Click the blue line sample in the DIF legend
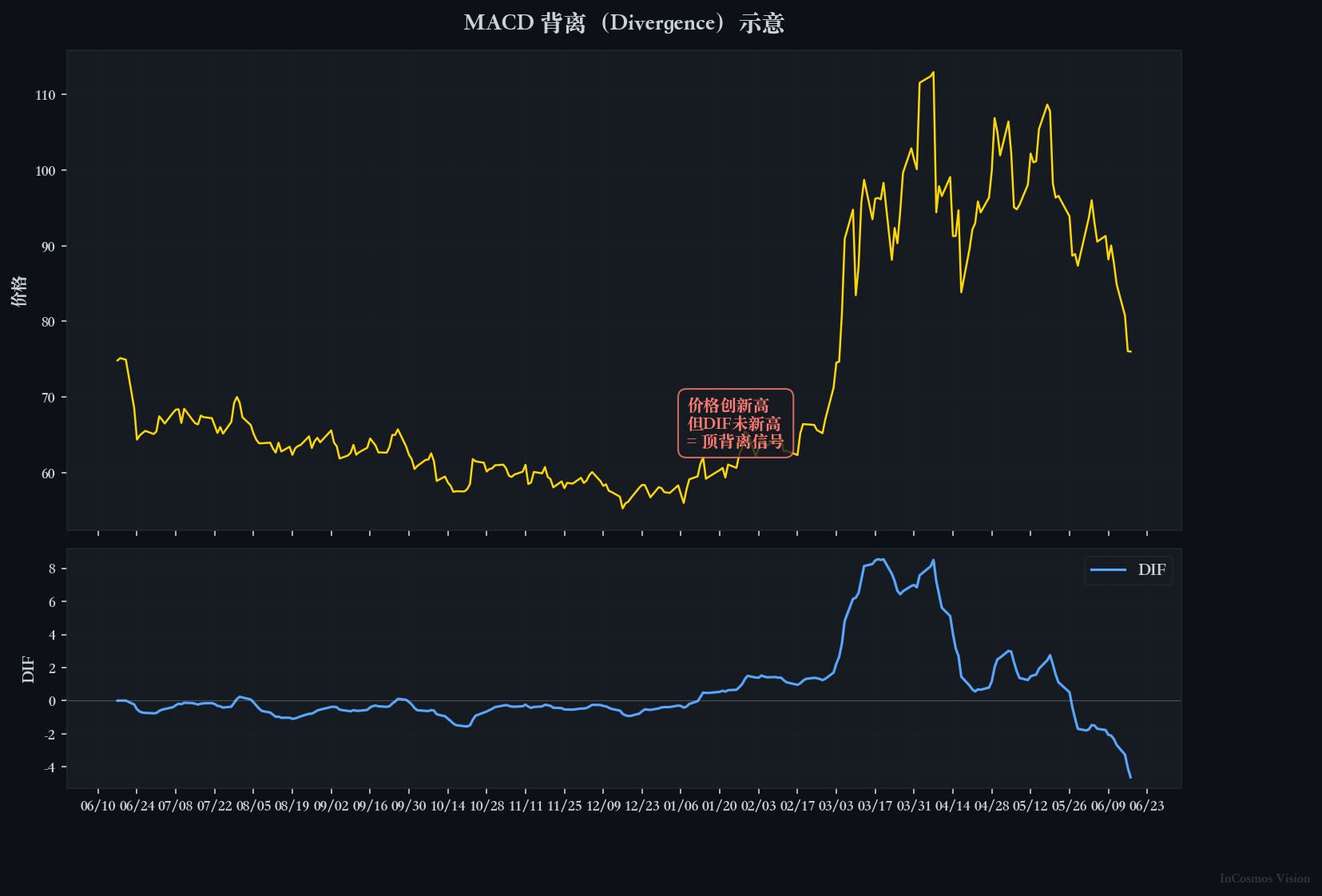 point(1108,569)
